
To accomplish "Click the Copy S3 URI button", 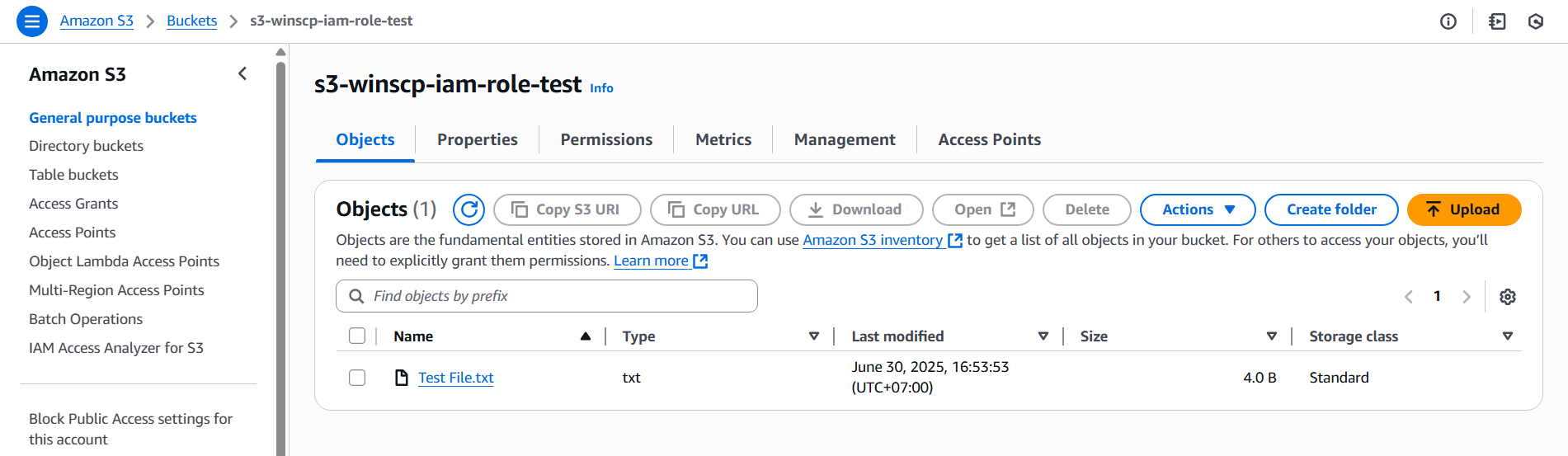I will [567, 209].
